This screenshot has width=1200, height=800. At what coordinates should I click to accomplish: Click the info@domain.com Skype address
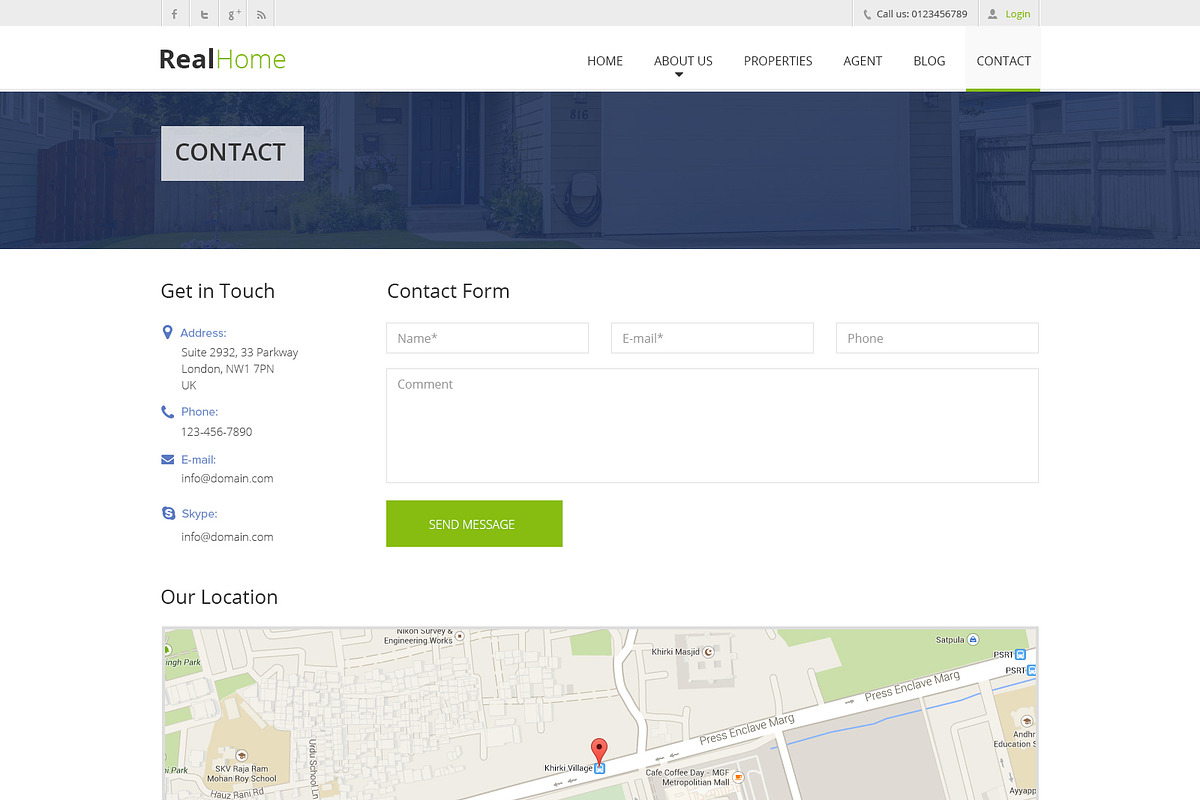pyautogui.click(x=227, y=537)
